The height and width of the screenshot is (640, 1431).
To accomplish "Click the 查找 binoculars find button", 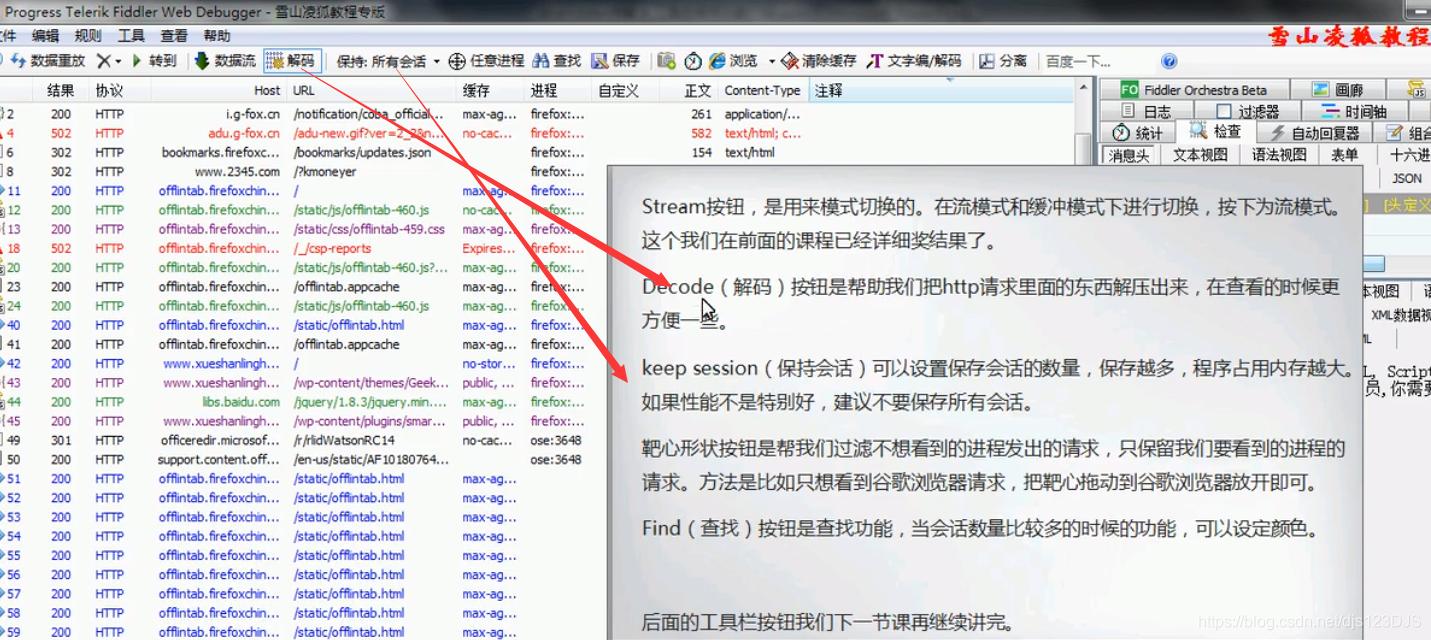I will (556, 61).
